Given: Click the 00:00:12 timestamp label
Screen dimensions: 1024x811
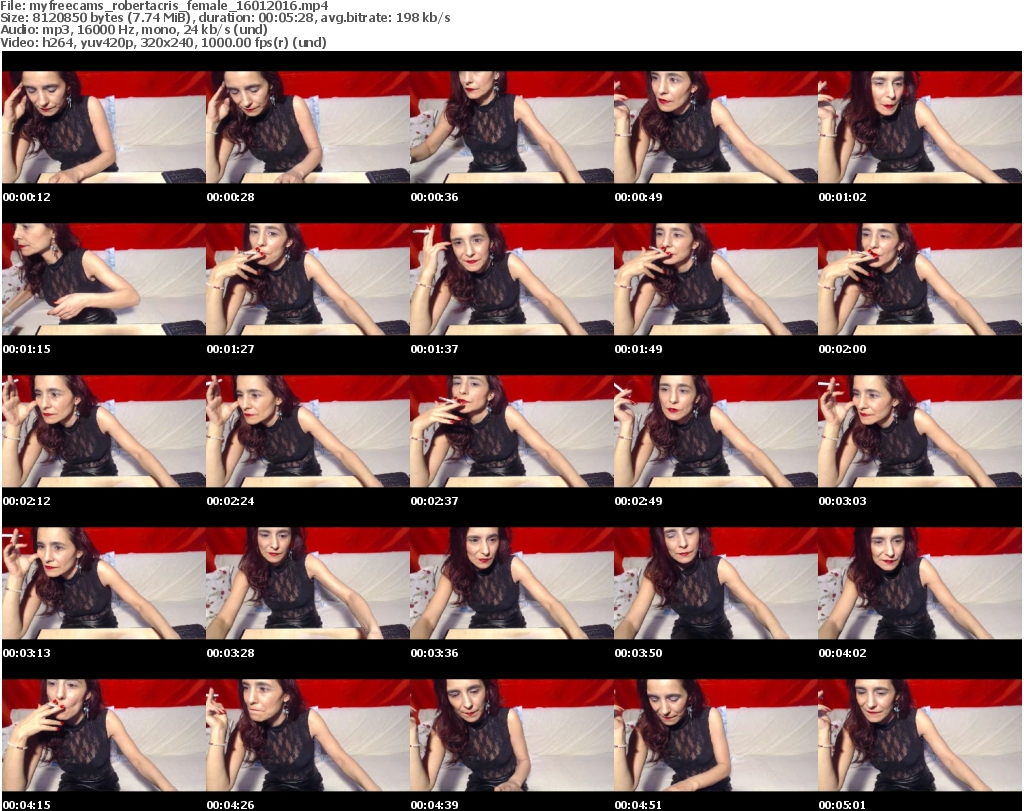Looking at the screenshot, I should (x=27, y=197).
